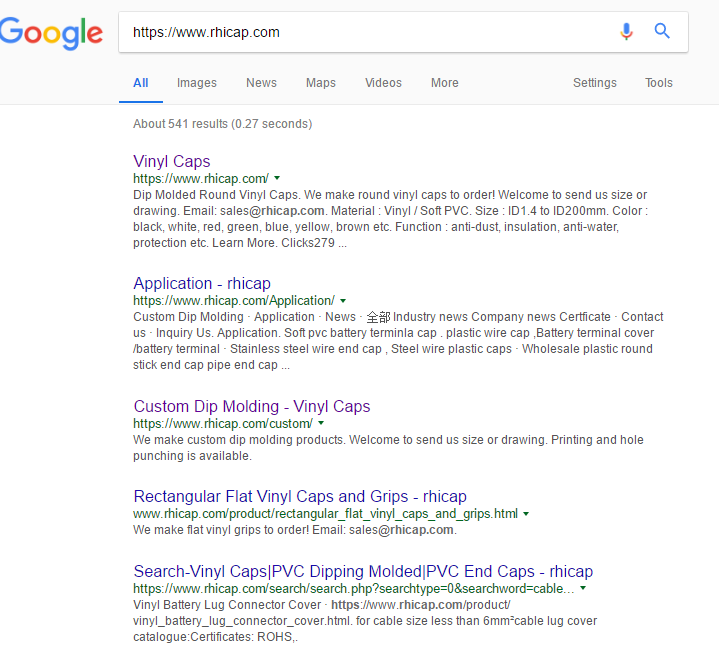This screenshot has height=645, width=719.
Task: Click the https://www.rhicap.com/custom/ URL text
Action: (x=223, y=424)
